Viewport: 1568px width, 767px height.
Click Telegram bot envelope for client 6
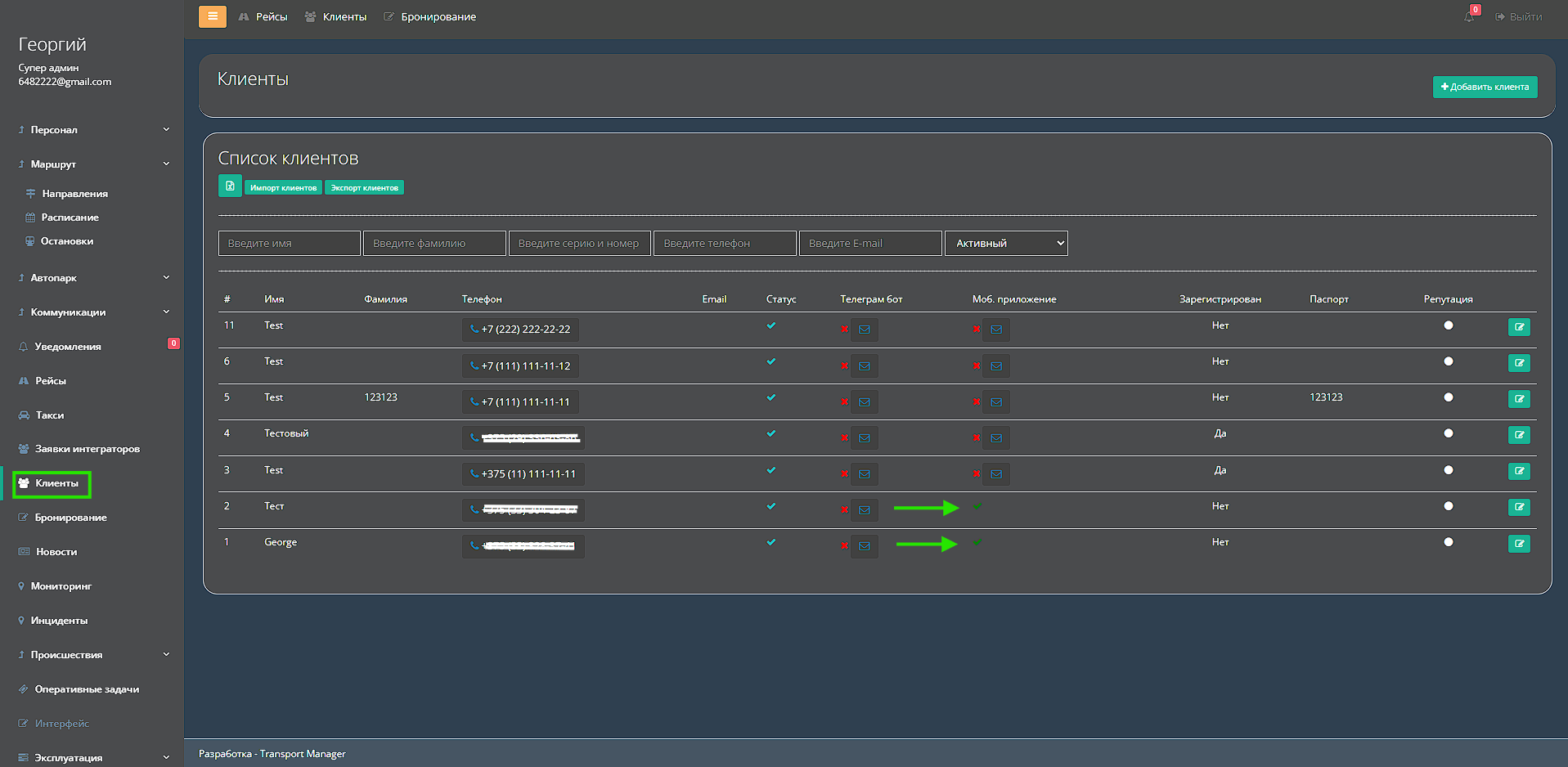tap(864, 366)
